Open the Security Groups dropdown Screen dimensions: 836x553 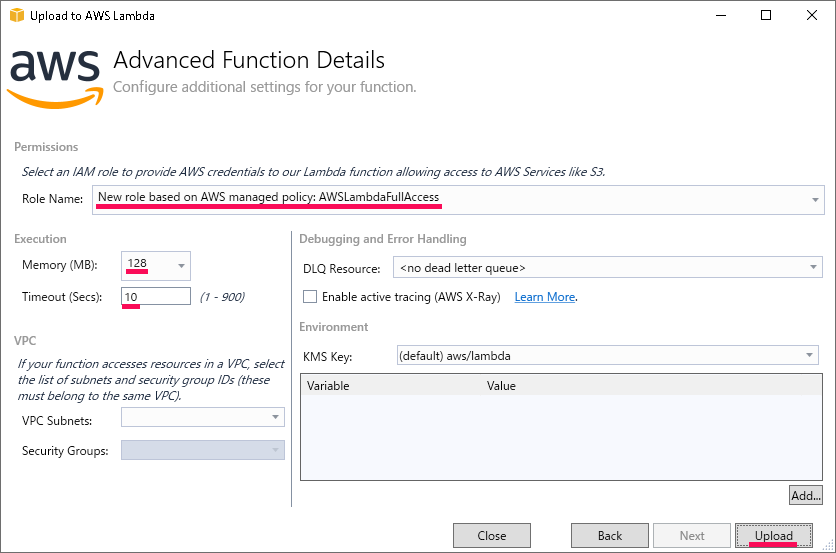(203, 450)
